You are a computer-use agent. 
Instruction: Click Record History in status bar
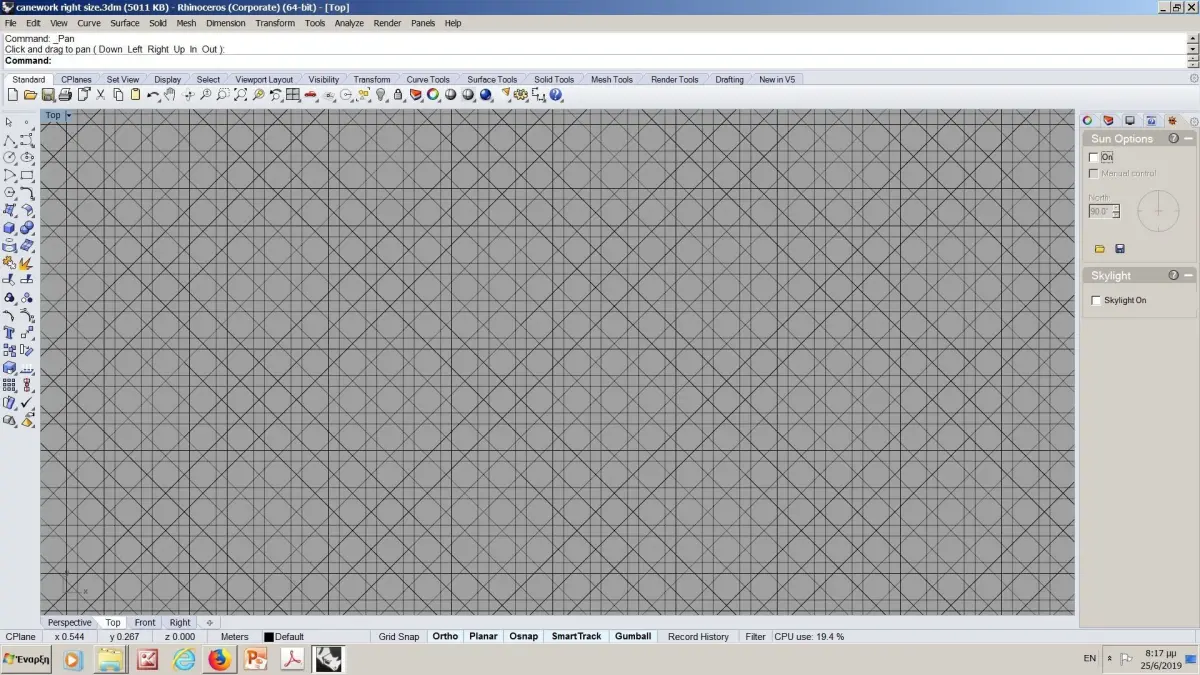tap(698, 636)
